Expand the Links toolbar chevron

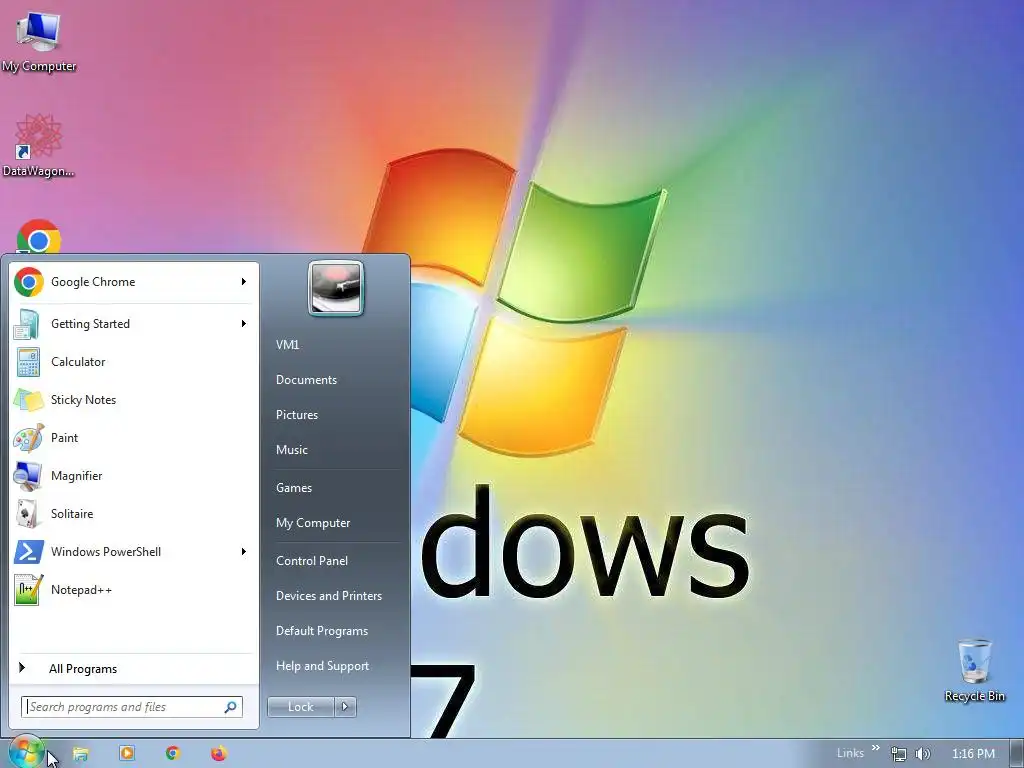(876, 748)
